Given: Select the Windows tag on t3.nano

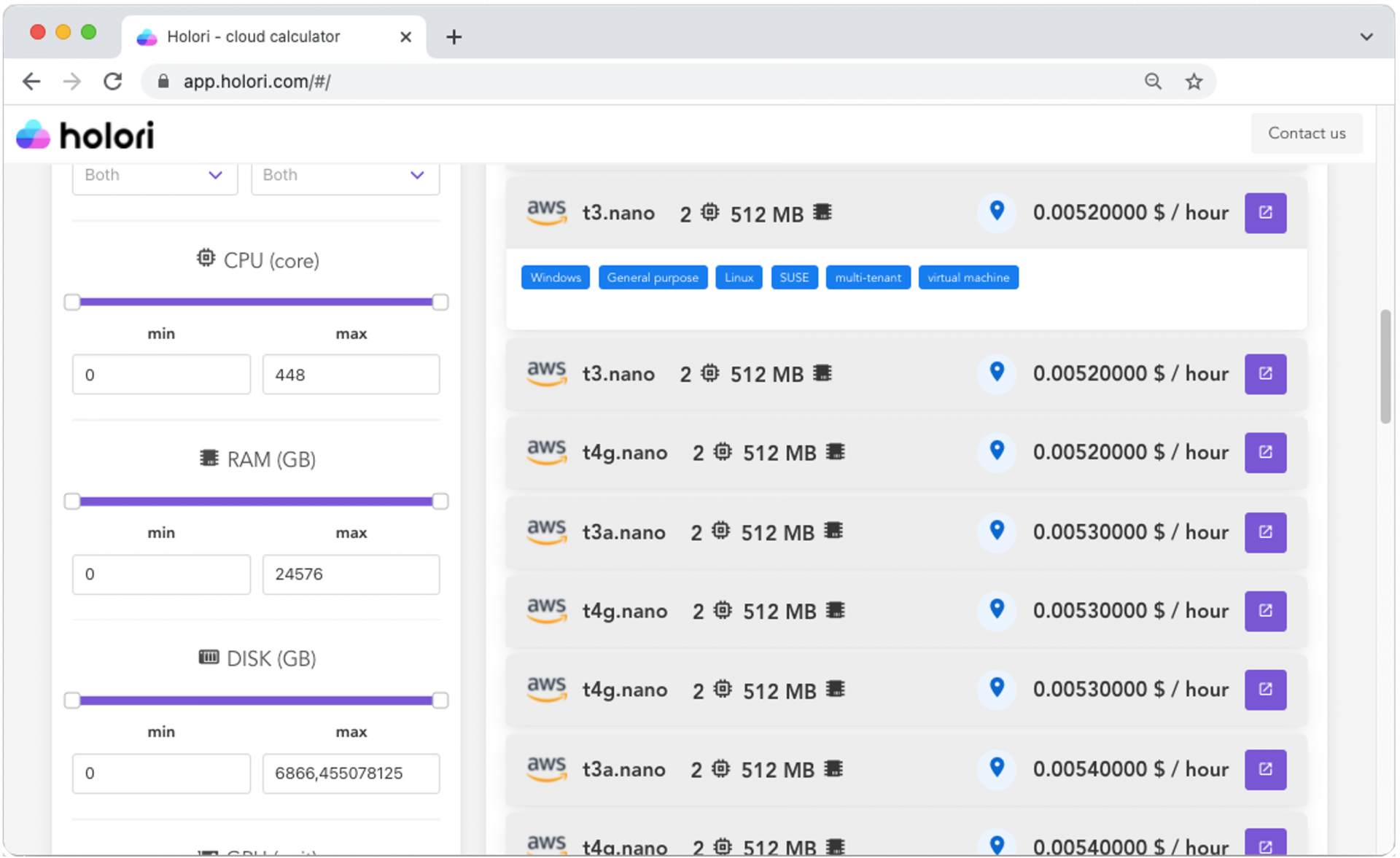Looking at the screenshot, I should (555, 277).
